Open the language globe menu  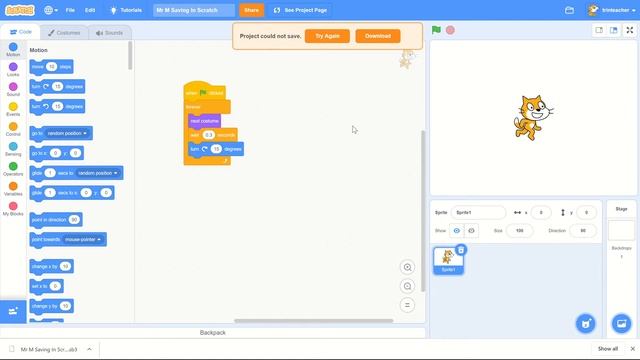tap(51, 10)
